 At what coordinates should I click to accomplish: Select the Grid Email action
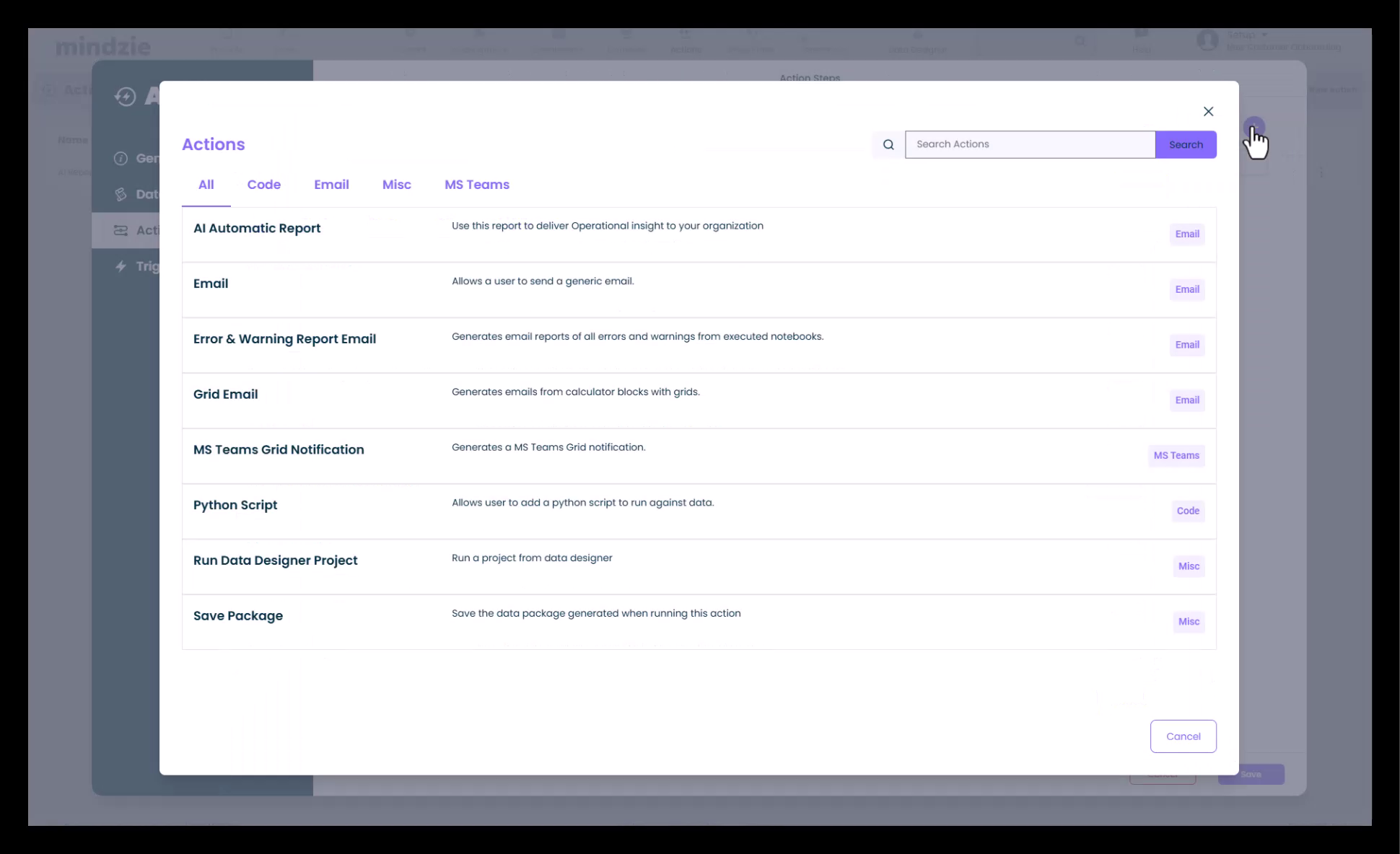pyautogui.click(x=225, y=395)
